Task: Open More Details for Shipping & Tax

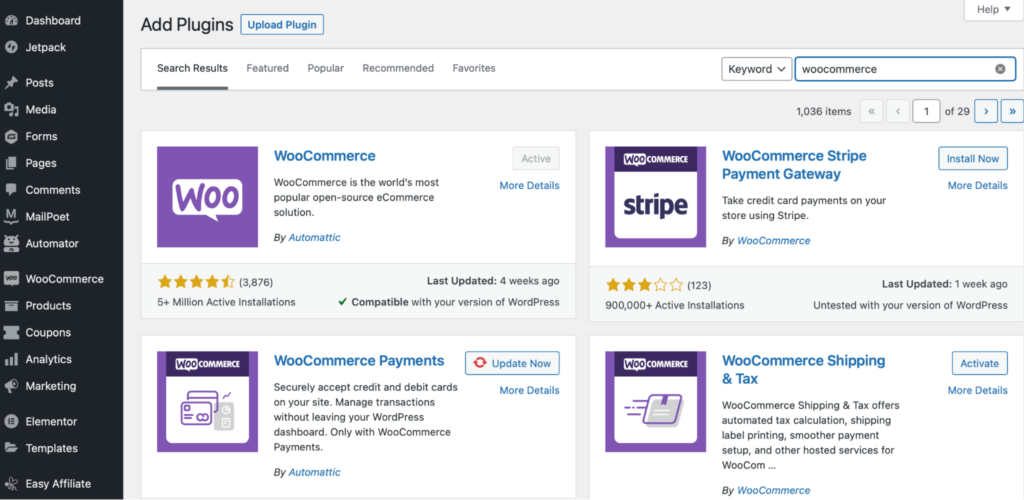Action: pos(978,390)
